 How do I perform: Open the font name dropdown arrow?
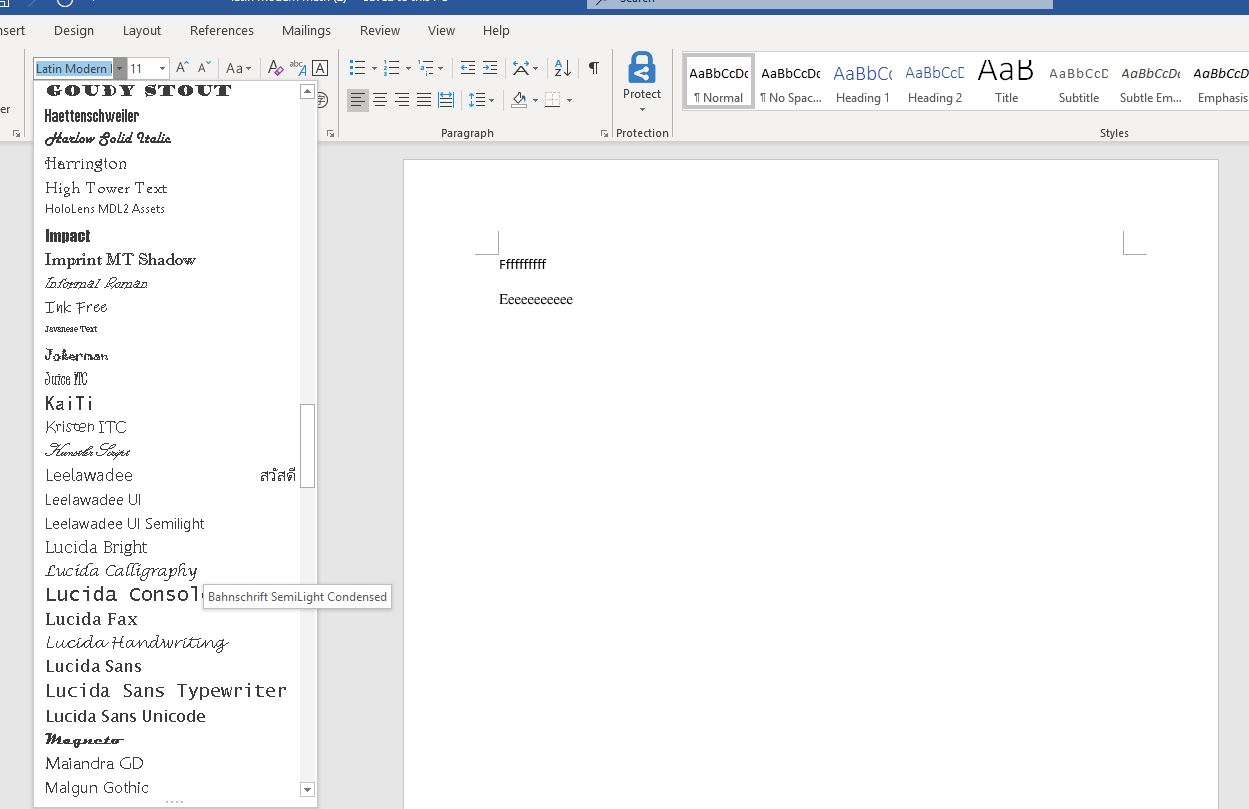[x=120, y=68]
